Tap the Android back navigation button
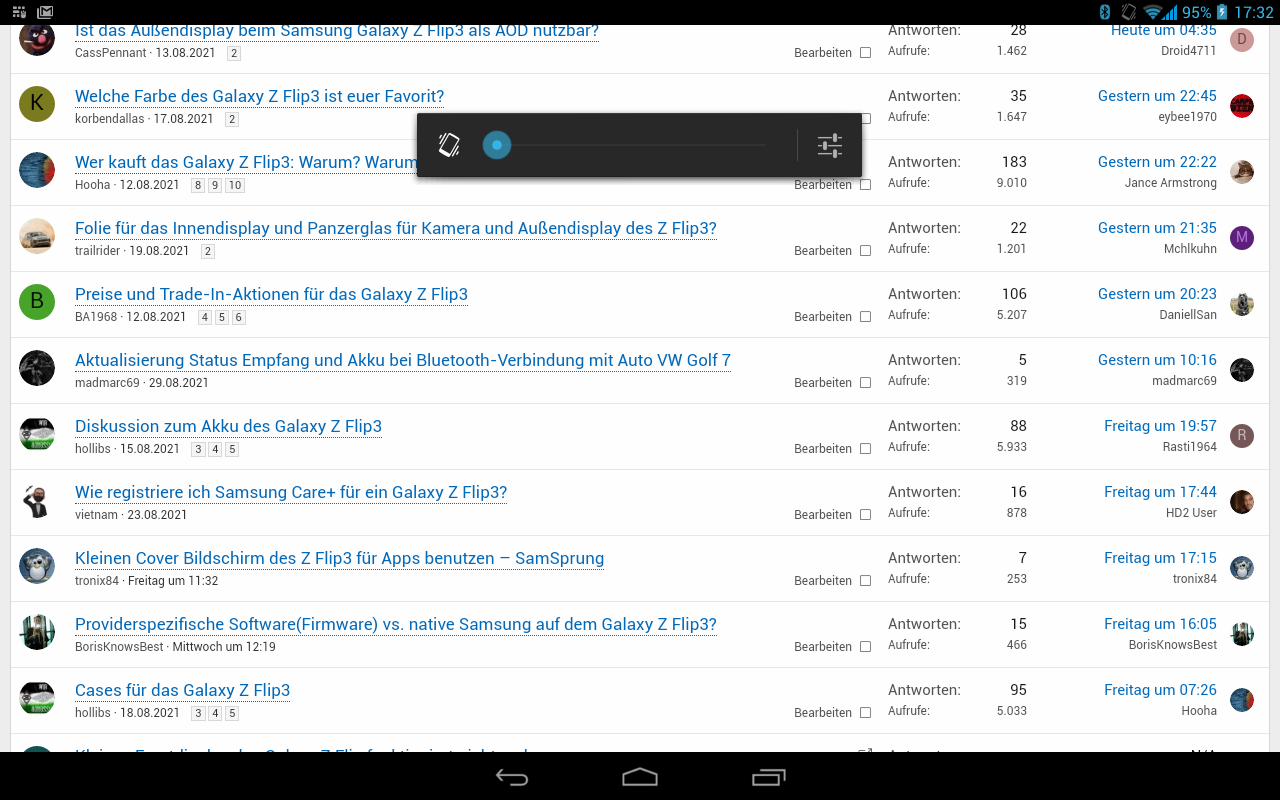The image size is (1280, 800). 512,777
